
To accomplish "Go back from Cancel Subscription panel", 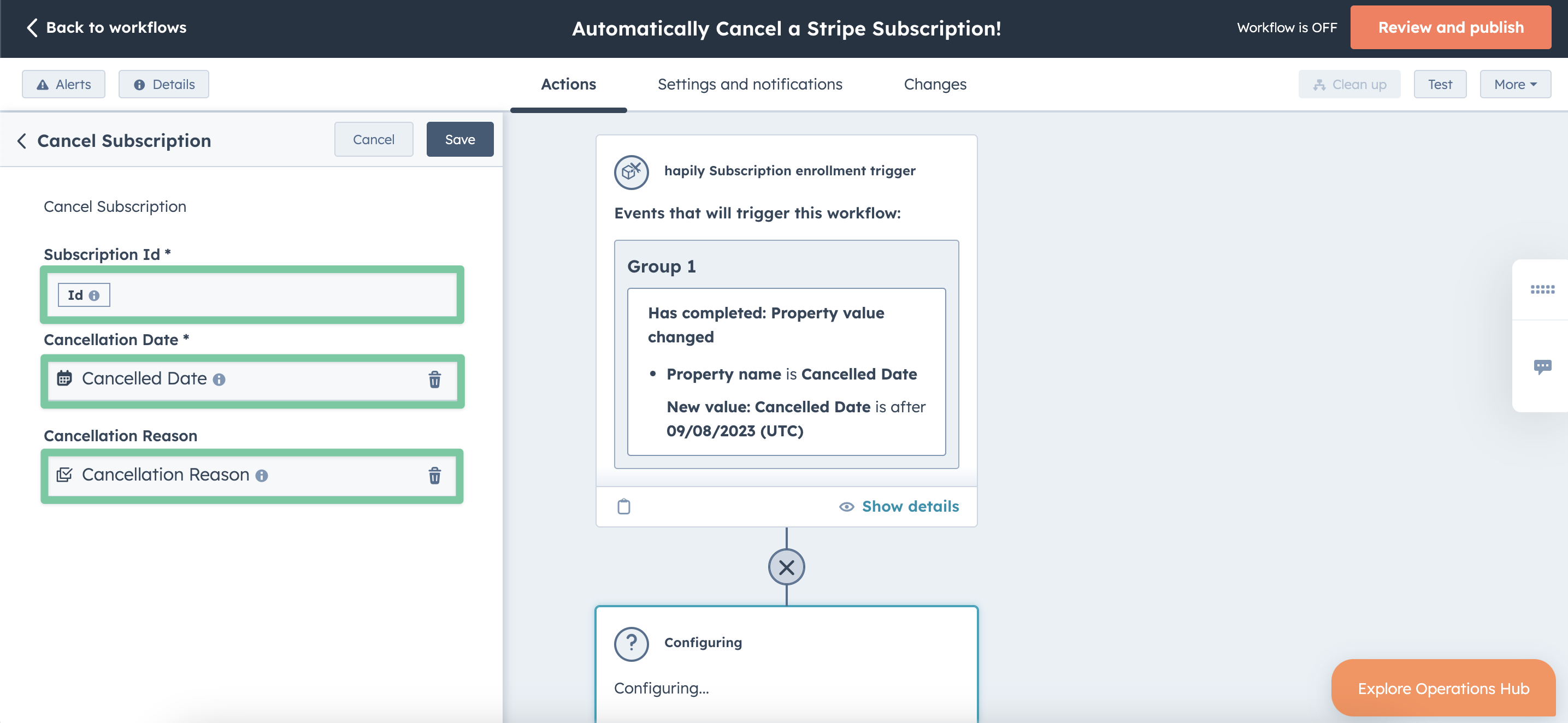I will tap(22, 140).
